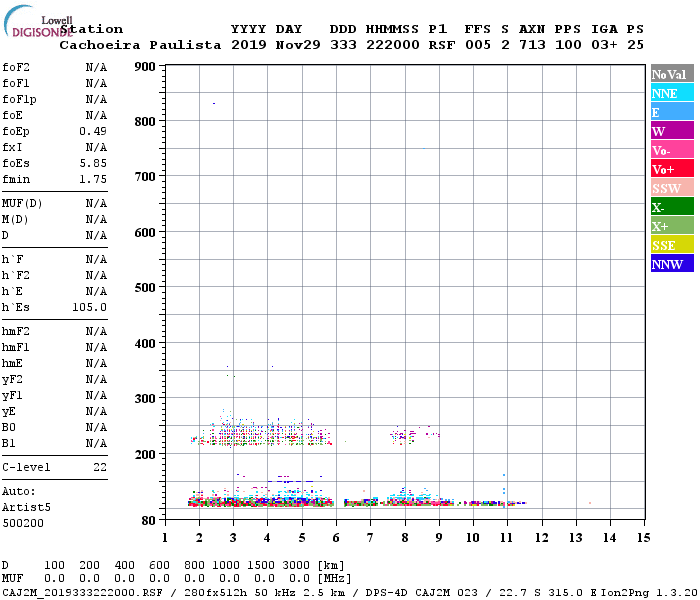Select the NNW blue legend swatch

tap(672, 264)
